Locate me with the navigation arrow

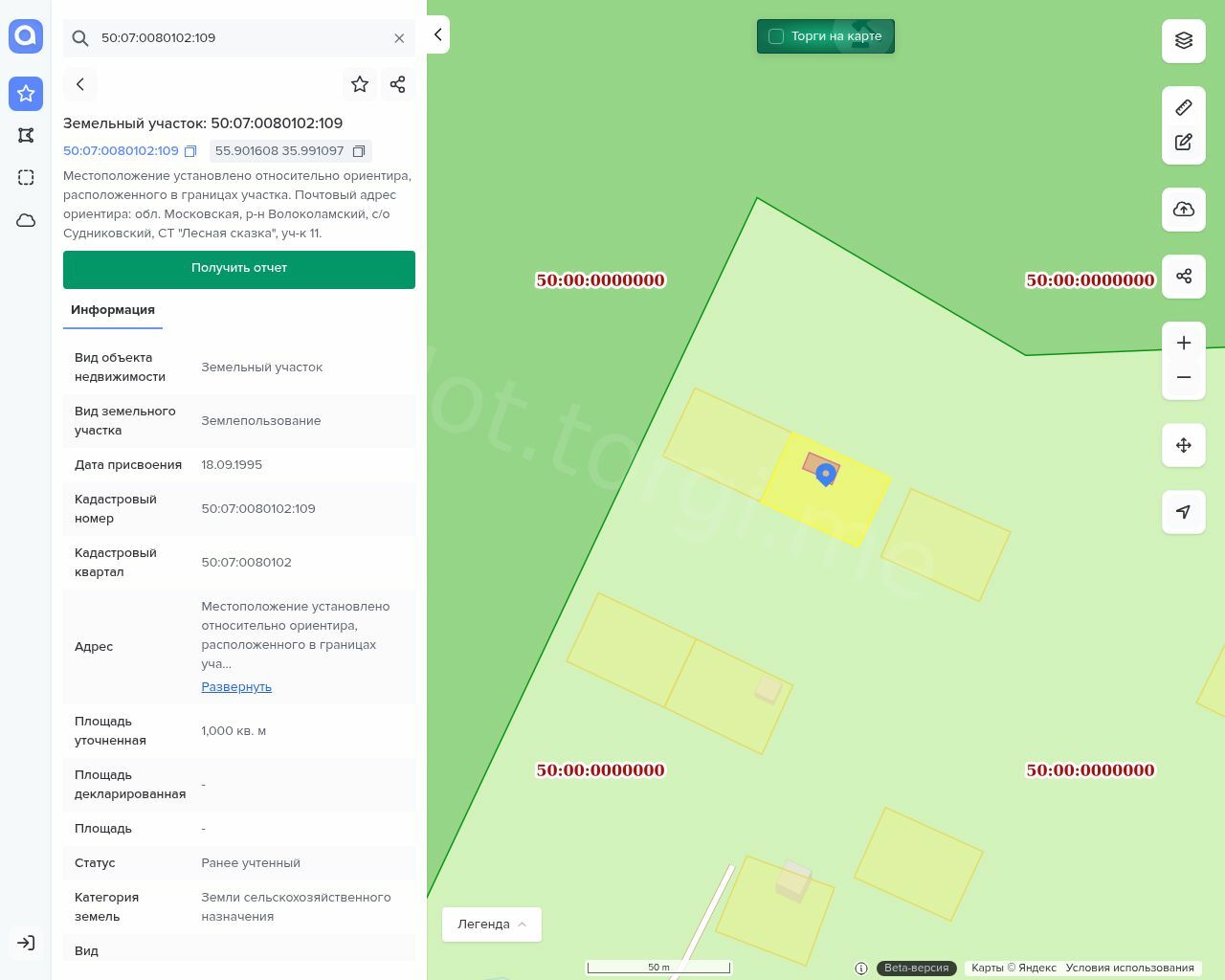1183,511
